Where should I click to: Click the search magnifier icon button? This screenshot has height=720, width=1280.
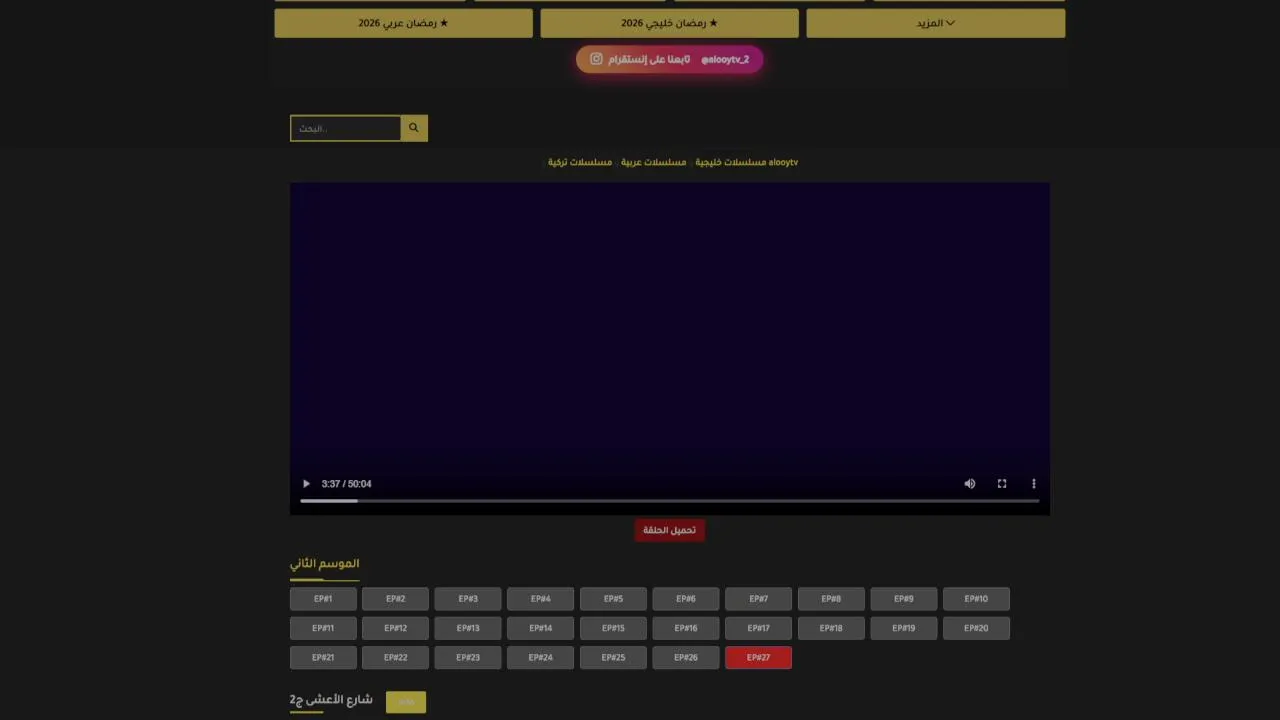pos(414,128)
